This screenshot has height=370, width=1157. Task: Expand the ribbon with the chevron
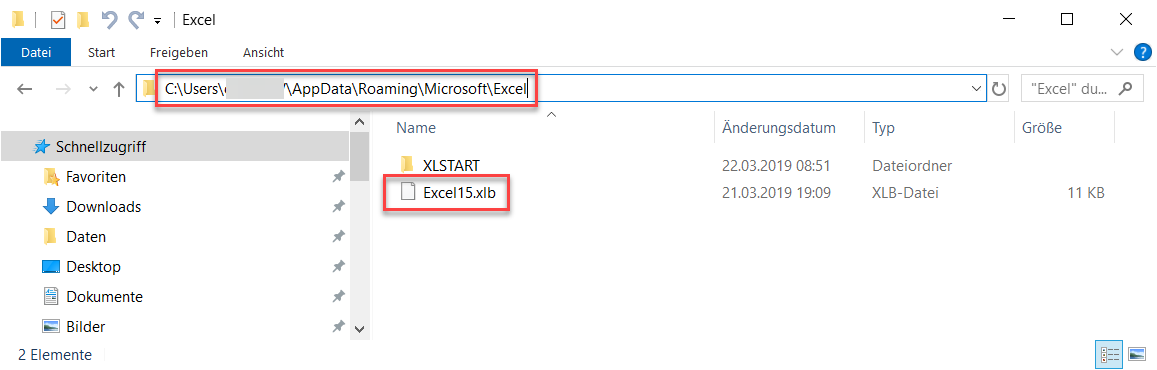click(x=1115, y=52)
